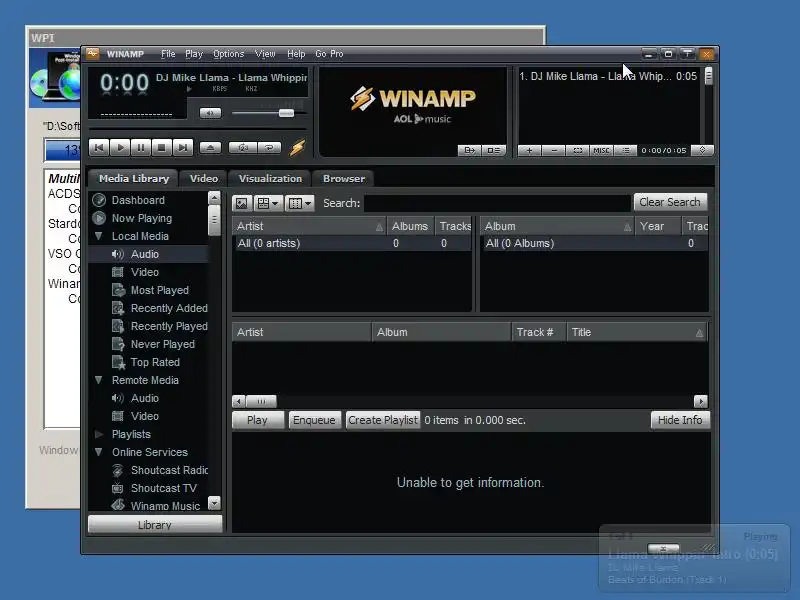Click into the Search input field

coord(497,203)
